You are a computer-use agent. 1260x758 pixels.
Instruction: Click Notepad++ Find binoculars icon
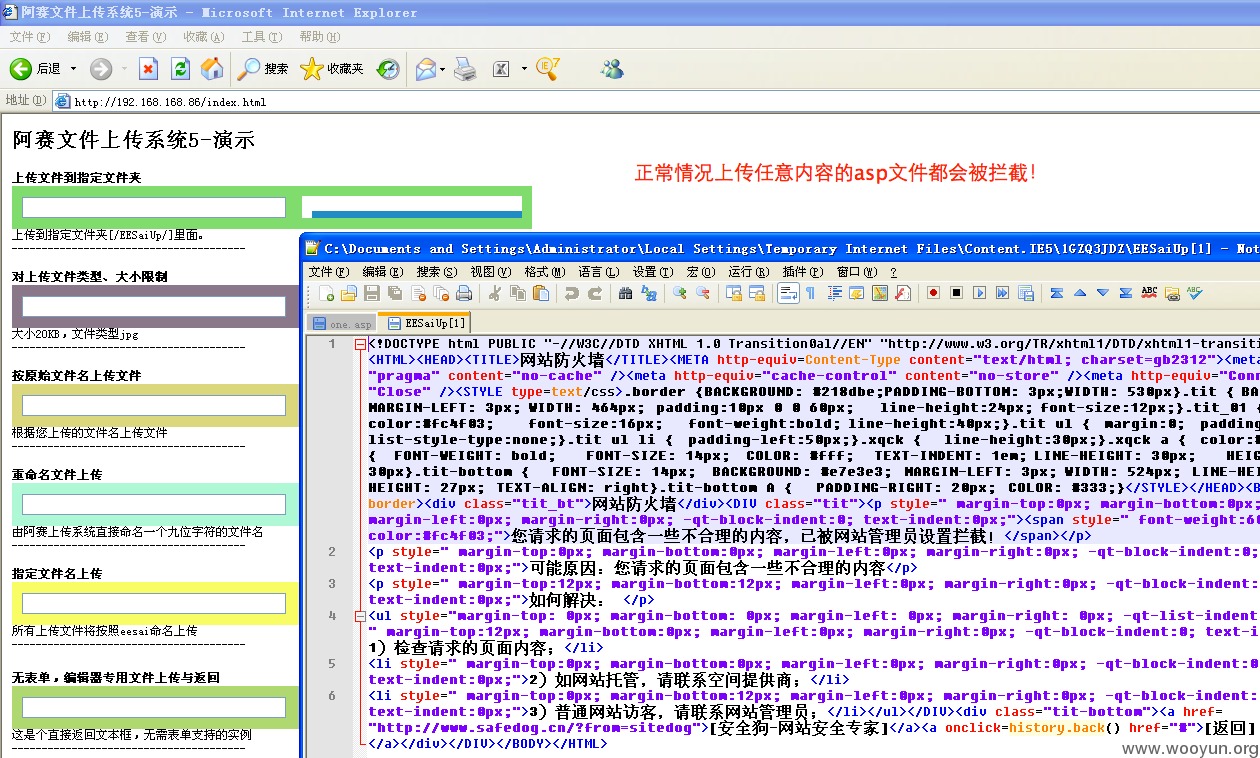pos(626,293)
